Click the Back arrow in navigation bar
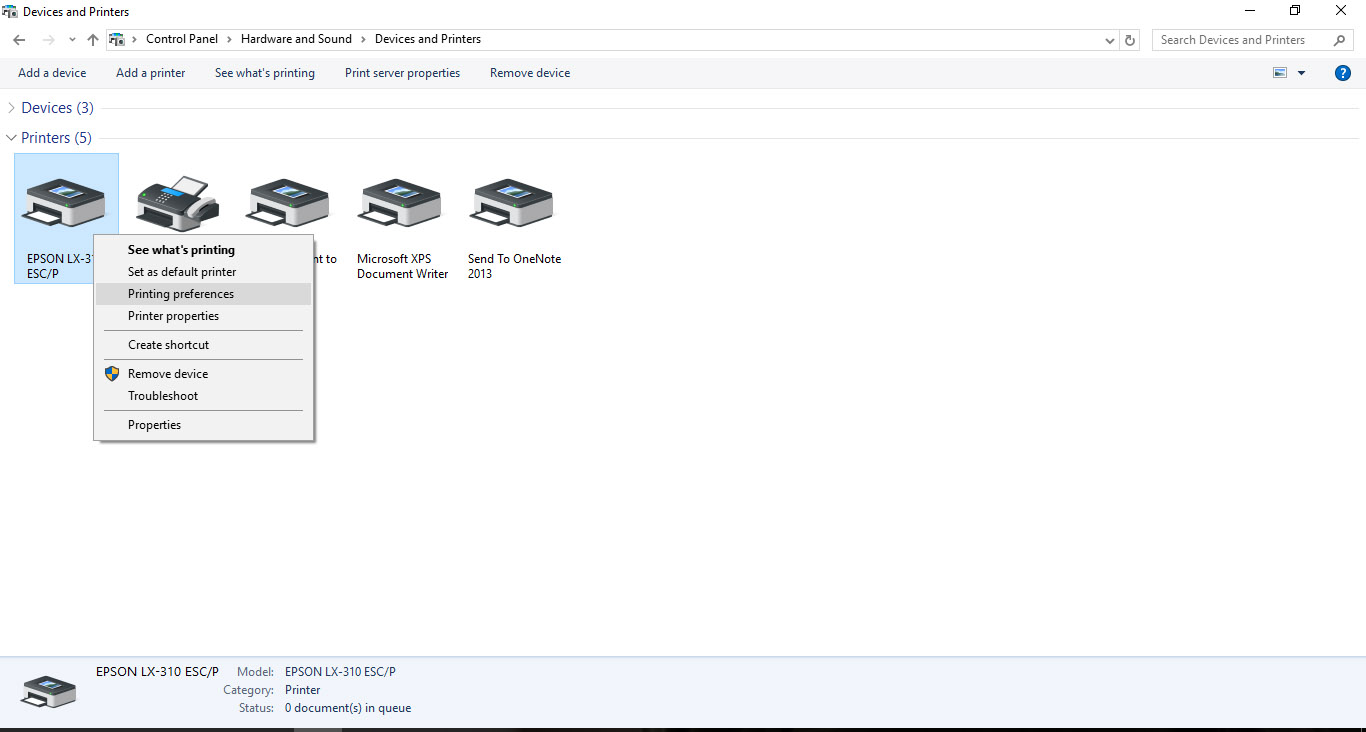Image resolution: width=1366 pixels, height=732 pixels. [19, 40]
